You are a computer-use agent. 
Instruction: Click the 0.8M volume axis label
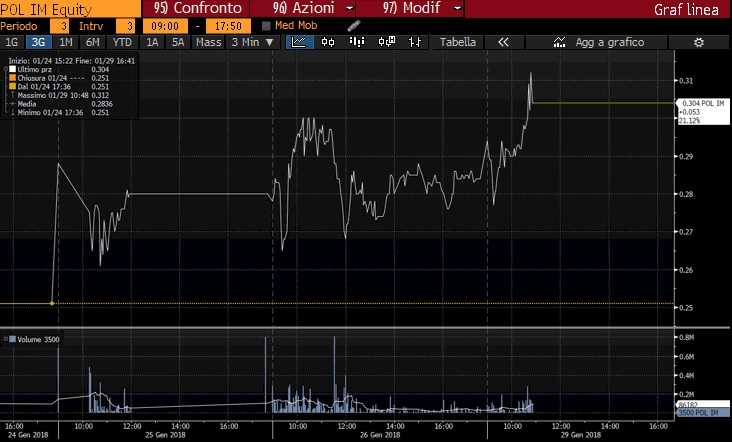point(687,337)
